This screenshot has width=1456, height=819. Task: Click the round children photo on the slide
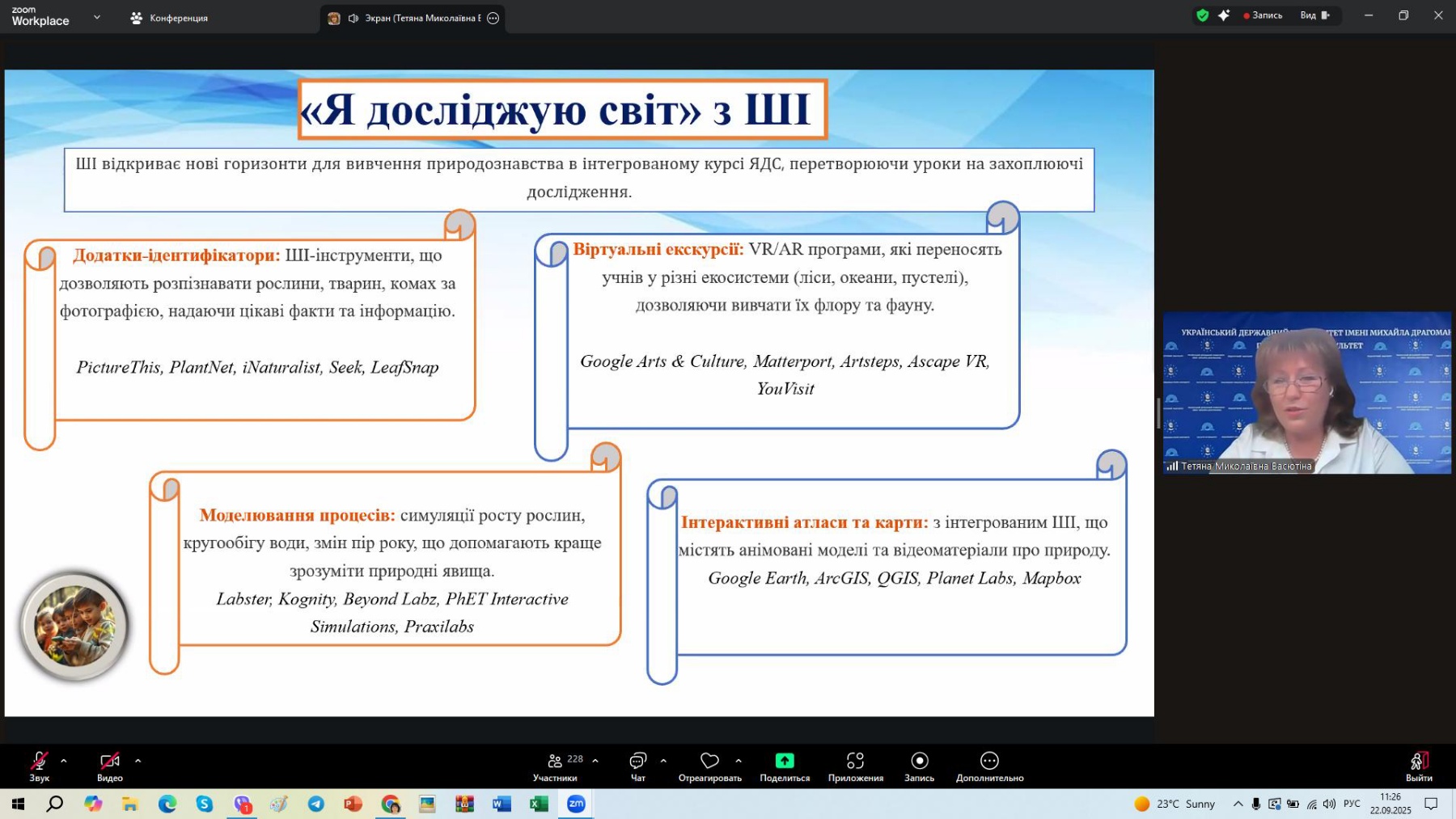pos(74,626)
